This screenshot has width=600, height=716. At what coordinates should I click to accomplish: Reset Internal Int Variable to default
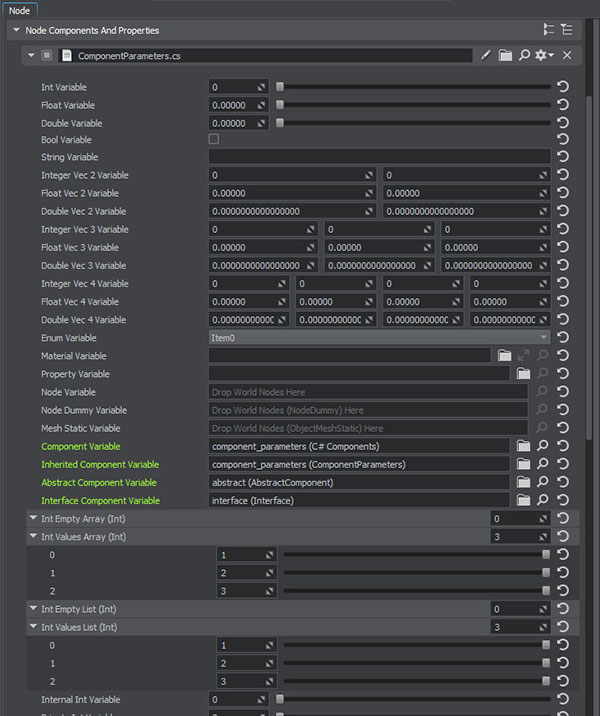click(x=563, y=699)
